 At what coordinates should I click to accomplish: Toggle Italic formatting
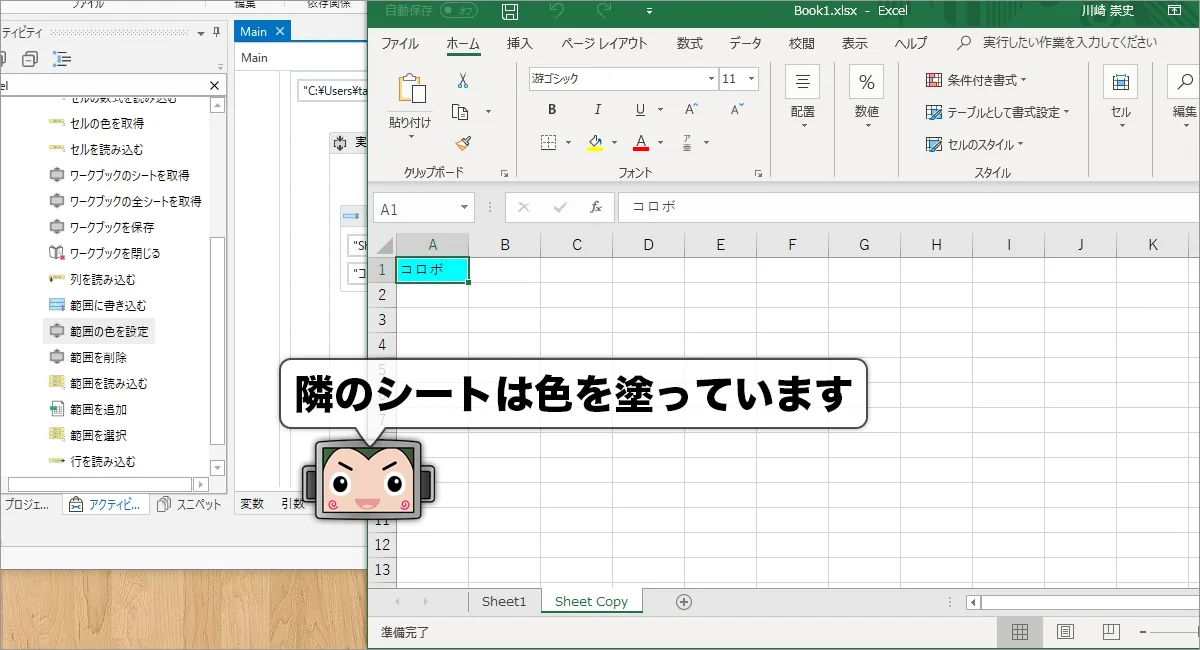pos(598,110)
